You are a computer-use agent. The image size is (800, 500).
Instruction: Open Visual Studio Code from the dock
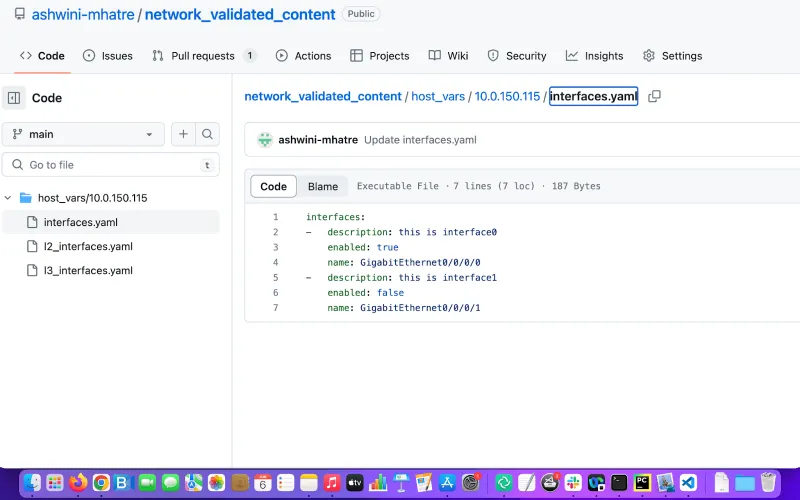point(688,483)
